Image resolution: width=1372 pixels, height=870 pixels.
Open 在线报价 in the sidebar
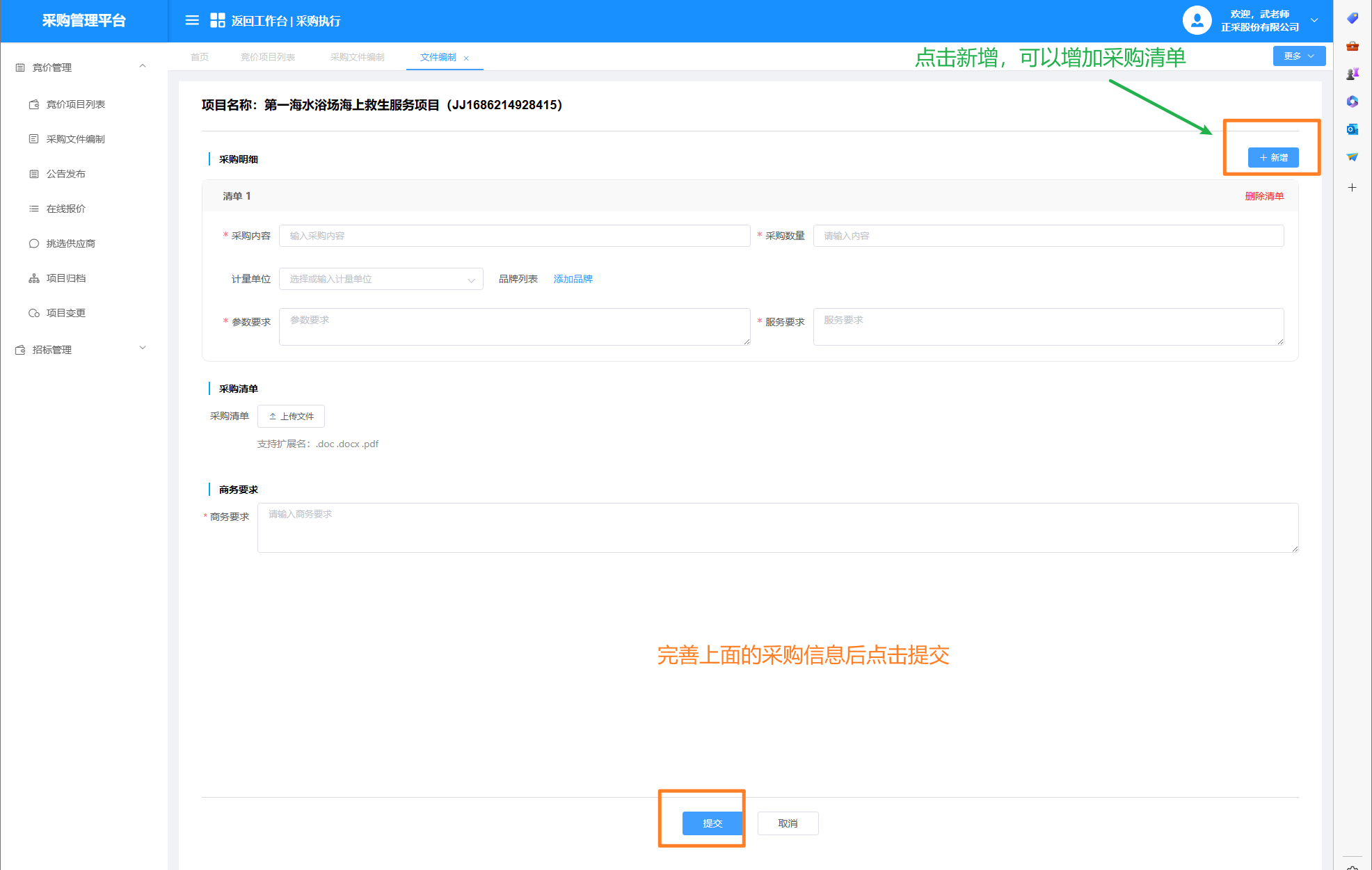66,209
